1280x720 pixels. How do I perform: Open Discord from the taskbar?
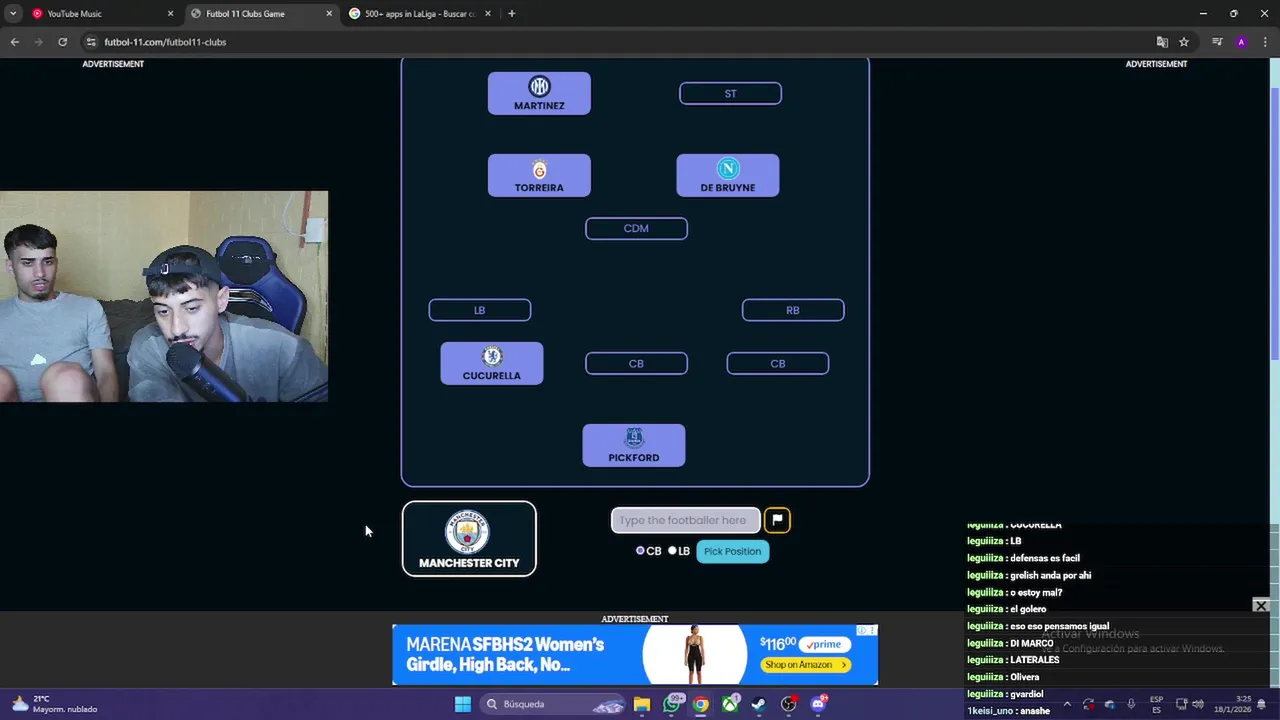click(818, 704)
